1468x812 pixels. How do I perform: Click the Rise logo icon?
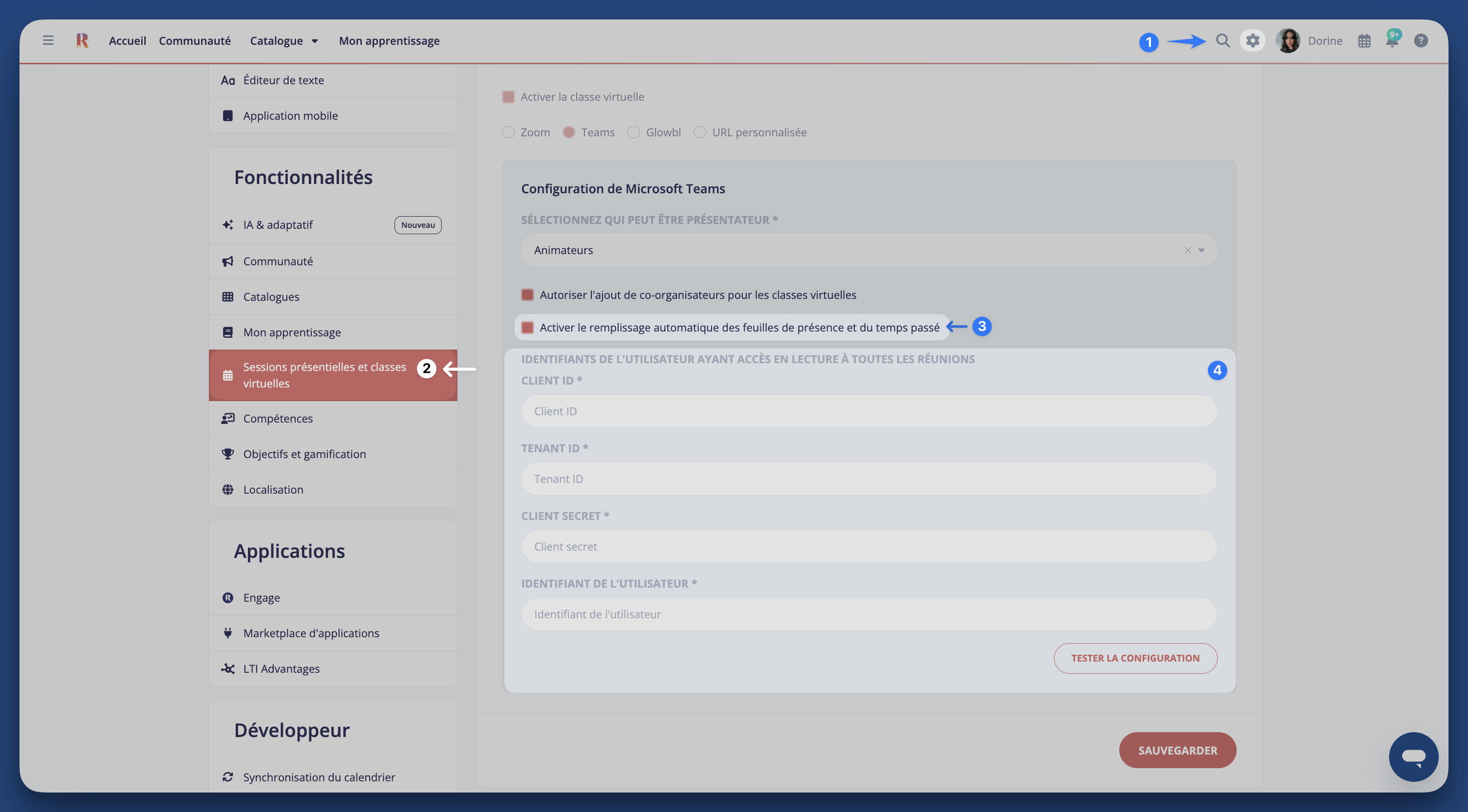[x=82, y=40]
